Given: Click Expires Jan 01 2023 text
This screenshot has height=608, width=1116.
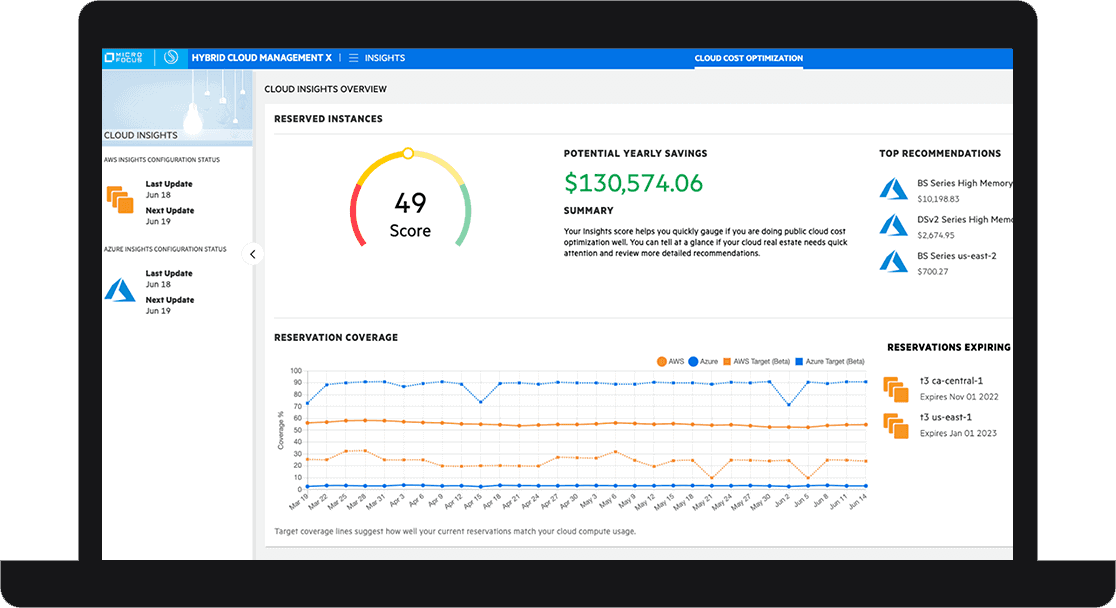Looking at the screenshot, I should (958, 434).
